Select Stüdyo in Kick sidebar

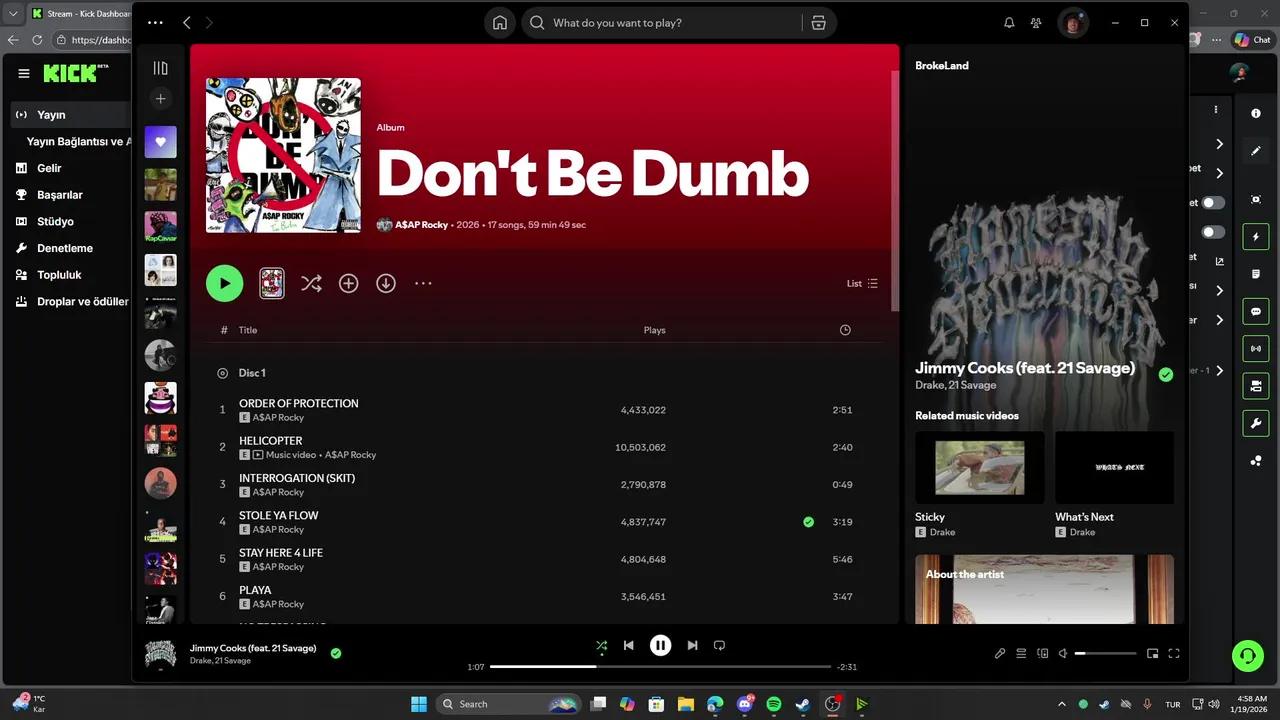(x=55, y=222)
